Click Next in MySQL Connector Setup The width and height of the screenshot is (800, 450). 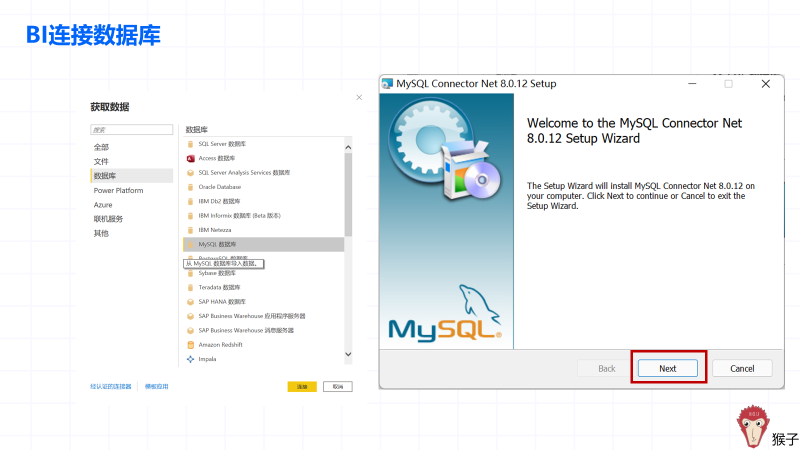(668, 368)
